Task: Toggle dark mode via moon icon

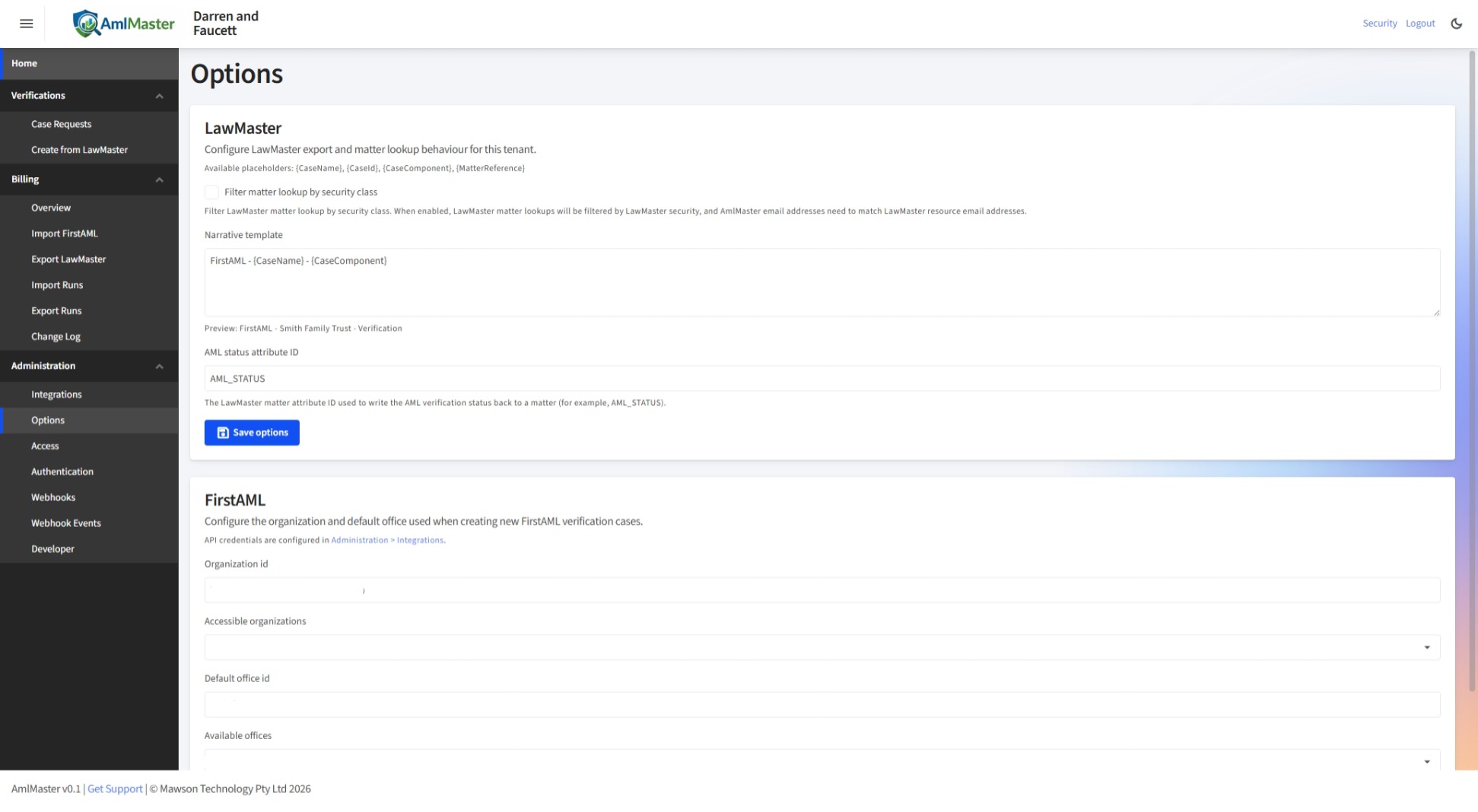Action: [x=1457, y=24]
